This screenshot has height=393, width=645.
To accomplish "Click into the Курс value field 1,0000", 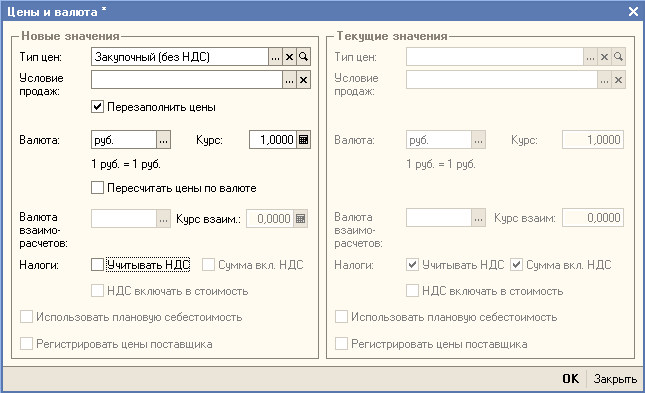I will [x=273, y=140].
